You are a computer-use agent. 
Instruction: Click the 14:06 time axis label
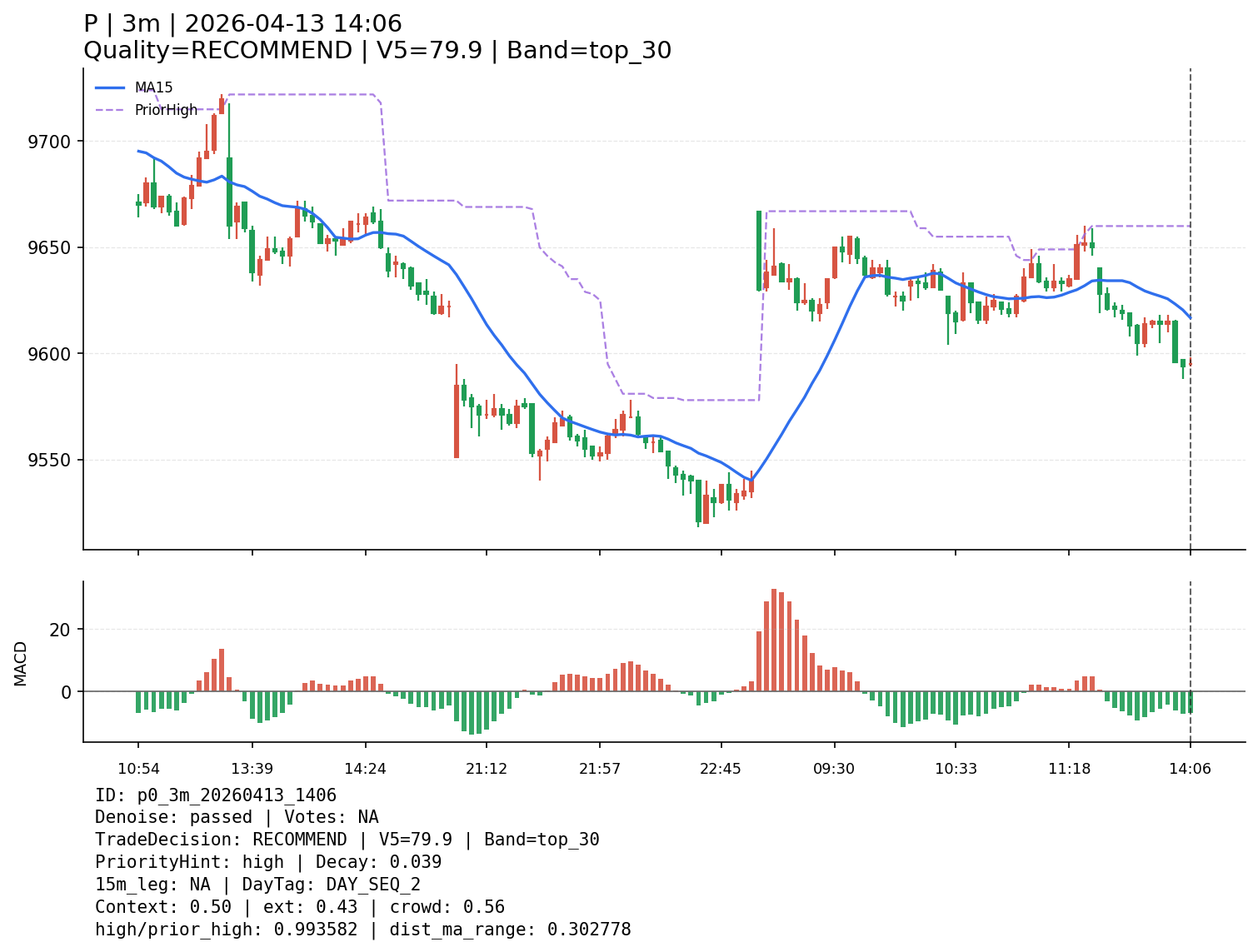pyautogui.click(x=1190, y=769)
